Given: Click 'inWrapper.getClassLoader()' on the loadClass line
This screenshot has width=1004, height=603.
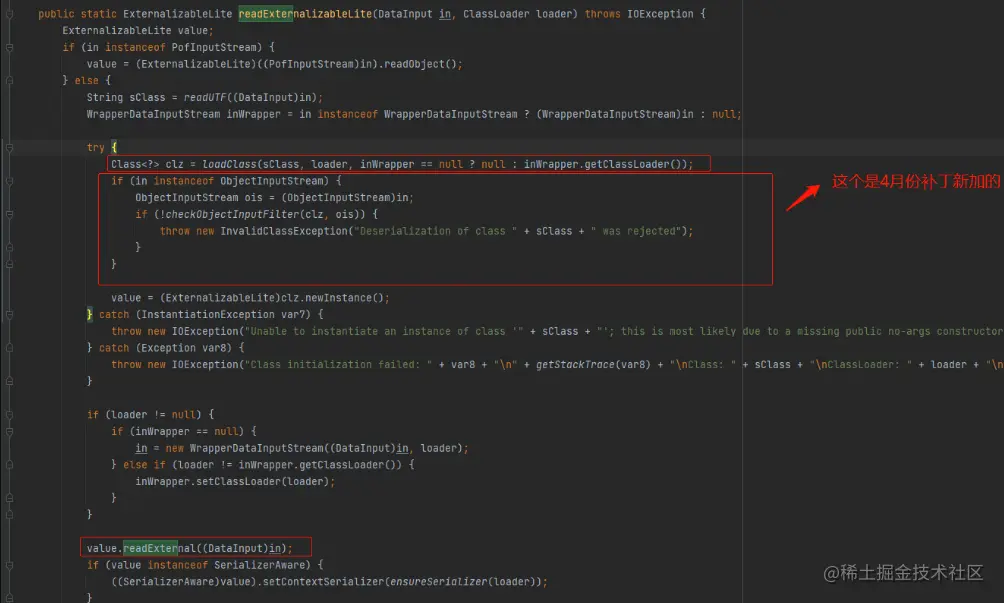Looking at the screenshot, I should pos(605,165).
